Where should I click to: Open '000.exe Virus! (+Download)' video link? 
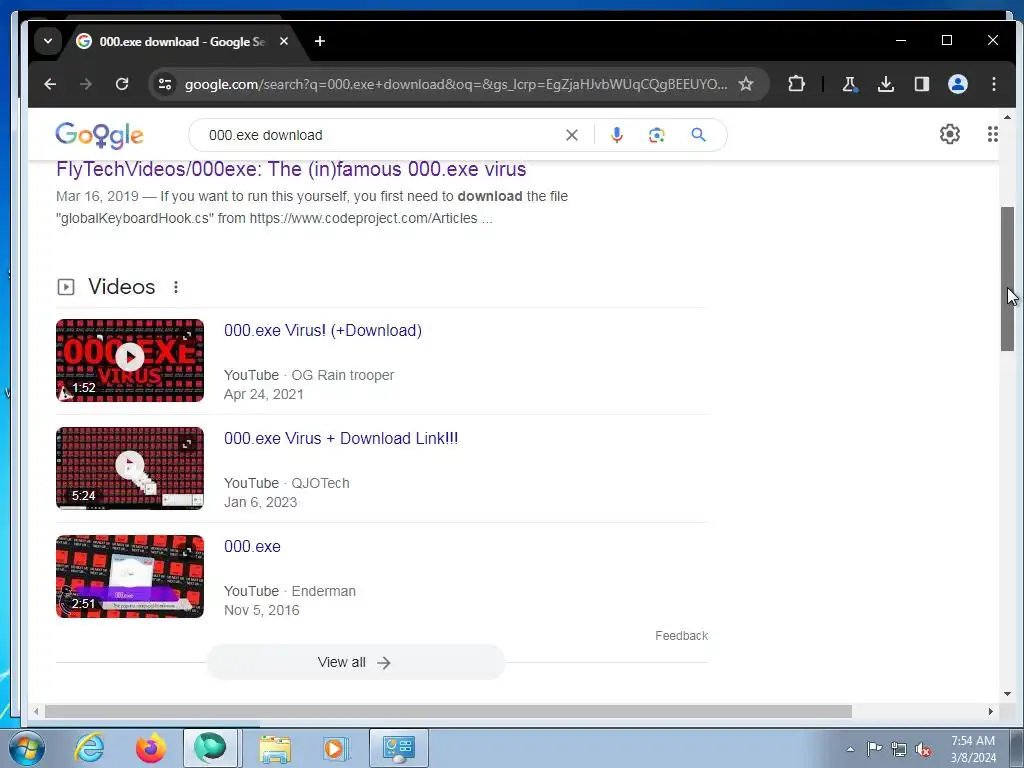tap(323, 330)
